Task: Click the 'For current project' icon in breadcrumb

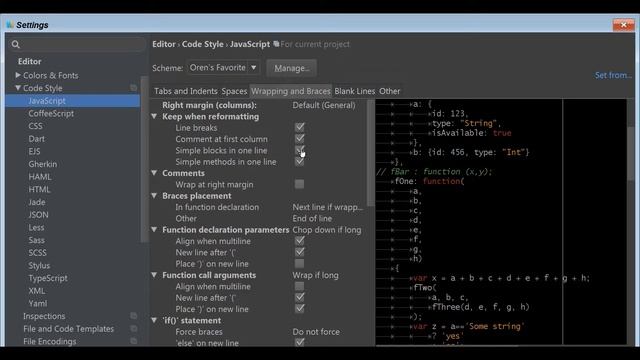Action: [276, 44]
